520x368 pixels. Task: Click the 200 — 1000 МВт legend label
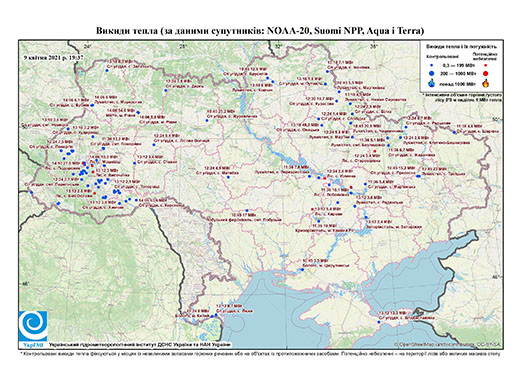pos(458,73)
